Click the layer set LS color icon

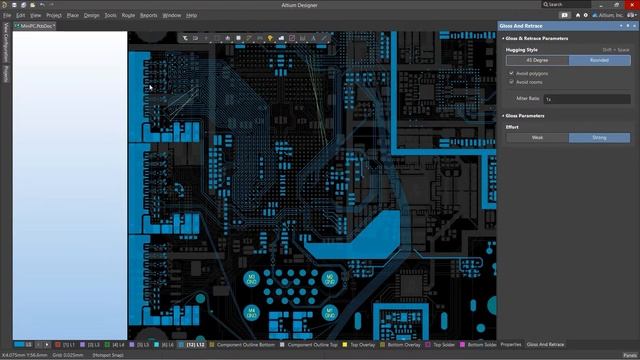(x=19, y=345)
